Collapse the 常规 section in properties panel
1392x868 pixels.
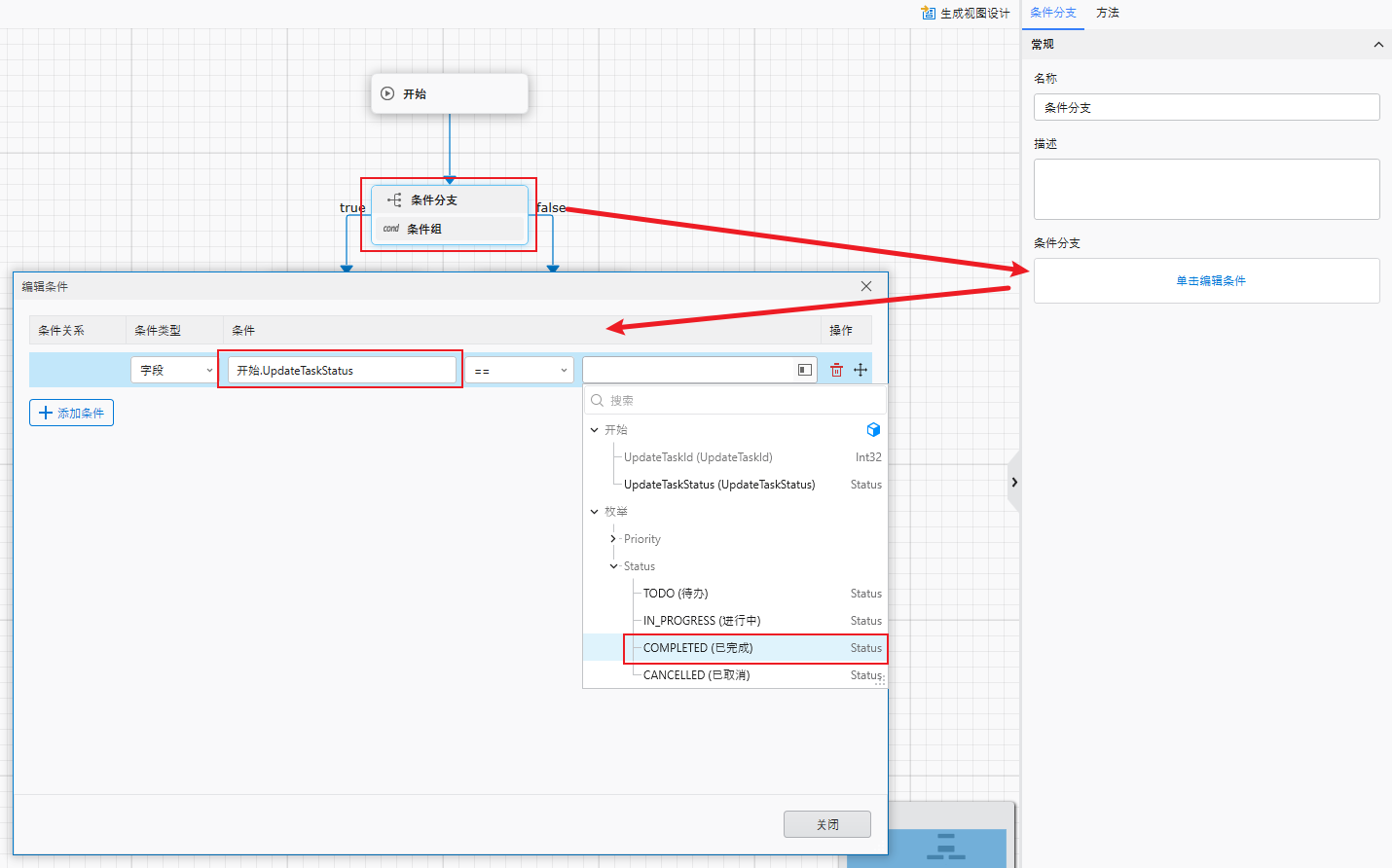pos(1378,45)
